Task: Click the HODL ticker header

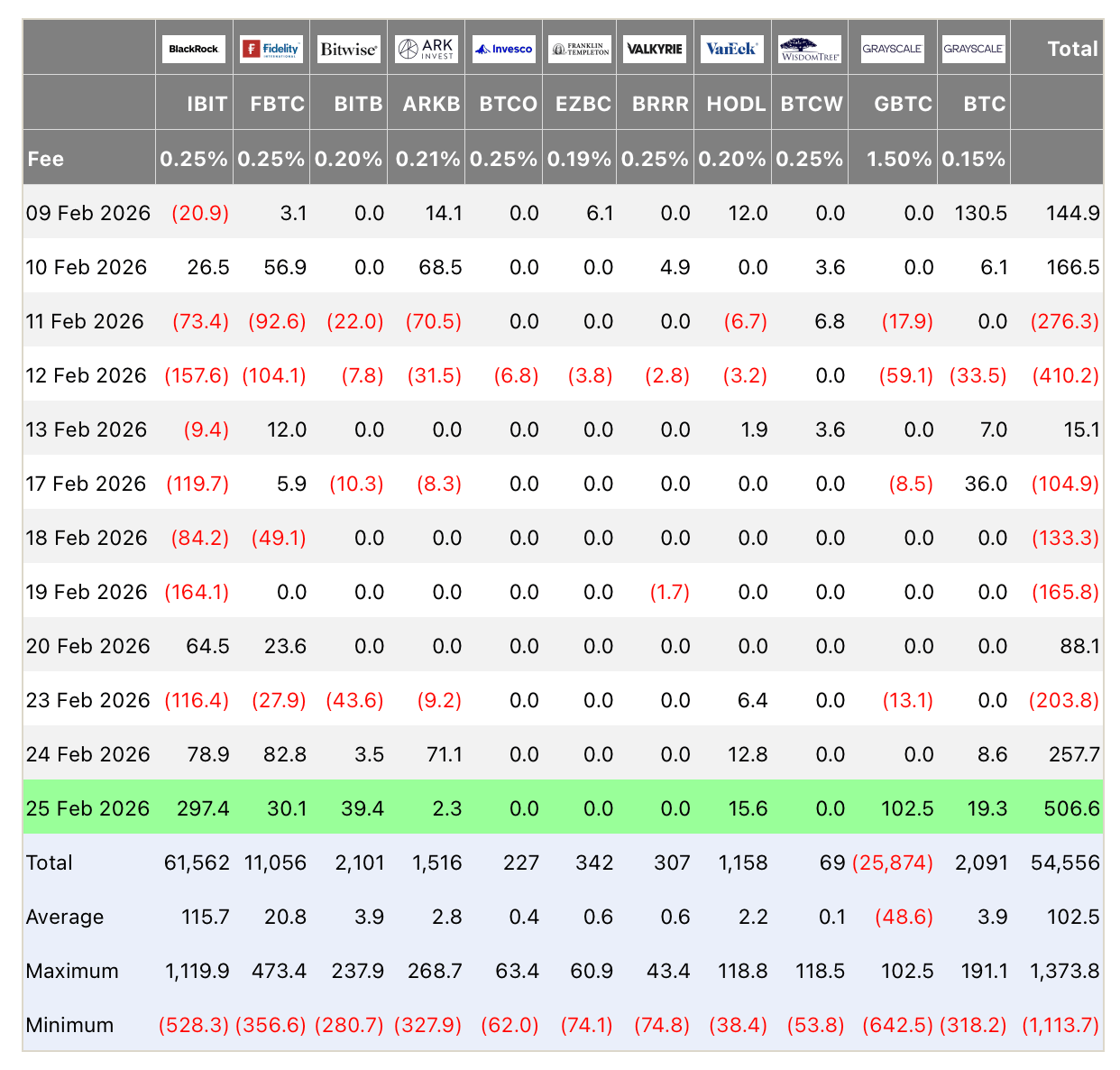Action: [x=736, y=104]
